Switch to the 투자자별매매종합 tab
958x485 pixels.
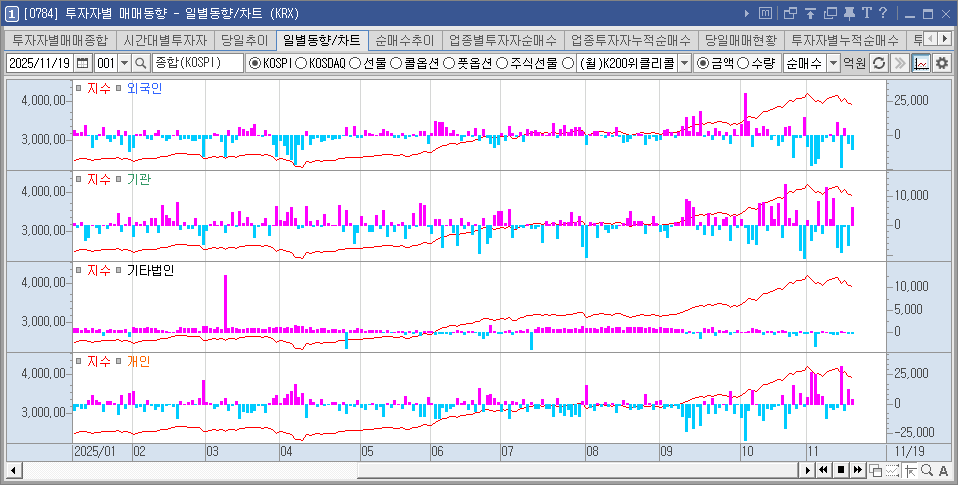[x=60, y=40]
